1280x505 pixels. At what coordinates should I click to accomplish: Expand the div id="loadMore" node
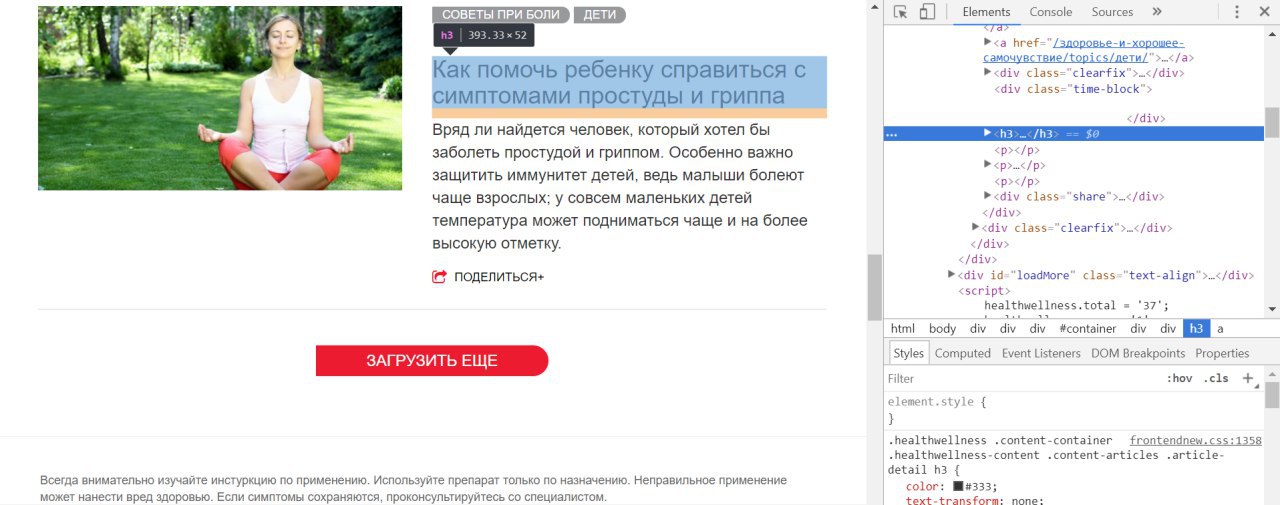[x=952, y=275]
